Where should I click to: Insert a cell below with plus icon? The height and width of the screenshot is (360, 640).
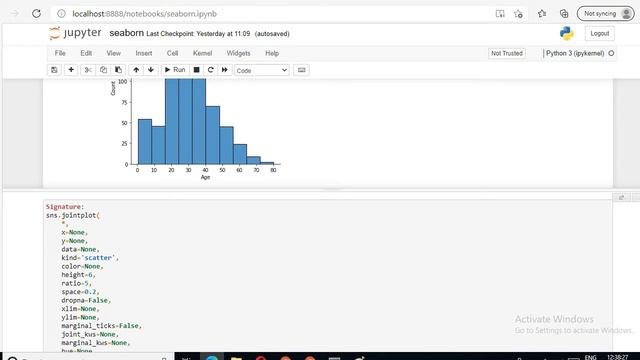[71, 70]
